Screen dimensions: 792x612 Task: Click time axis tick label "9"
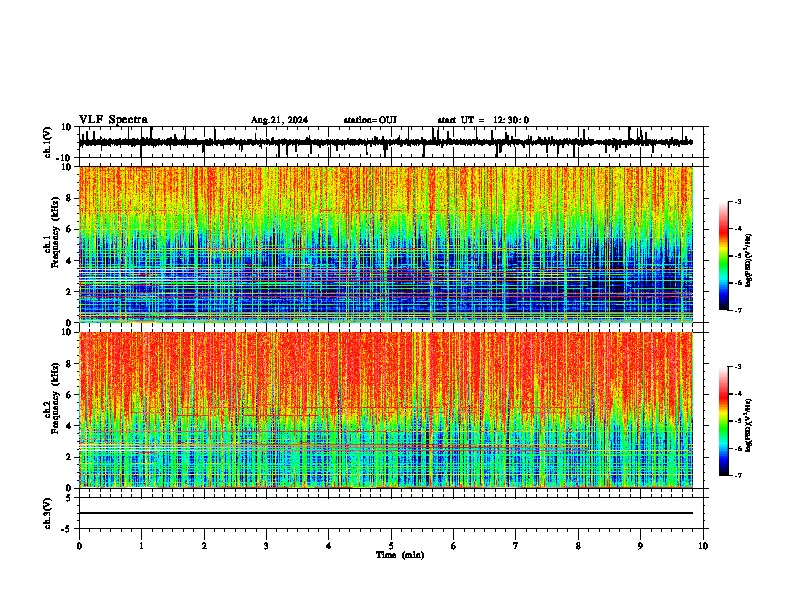(640, 546)
